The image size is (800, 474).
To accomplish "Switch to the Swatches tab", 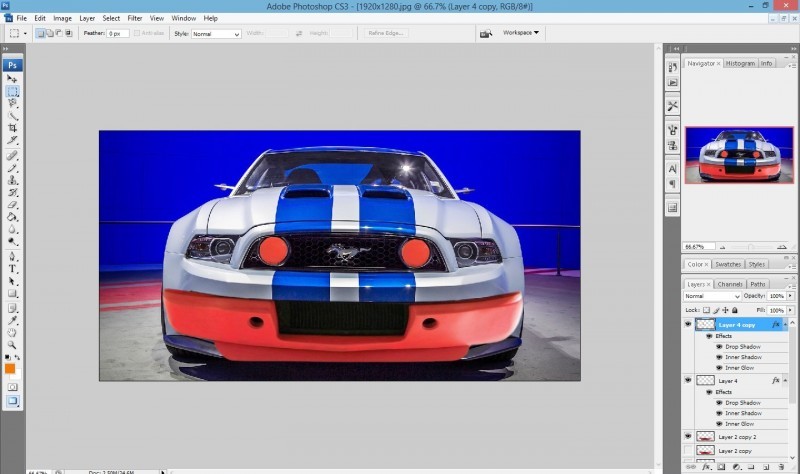I will tap(728, 264).
